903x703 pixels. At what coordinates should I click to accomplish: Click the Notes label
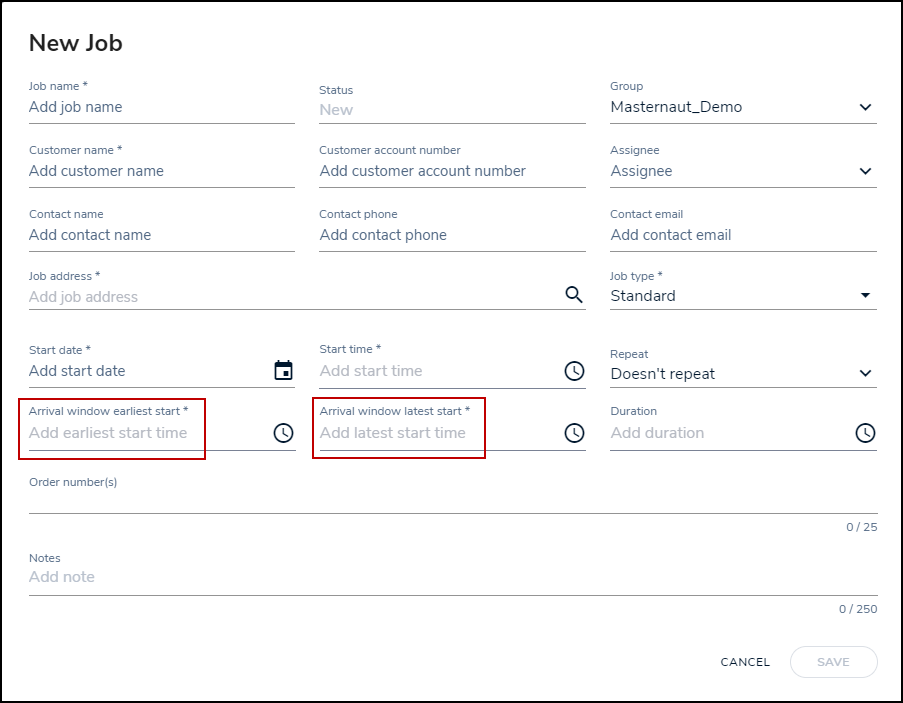coord(45,558)
